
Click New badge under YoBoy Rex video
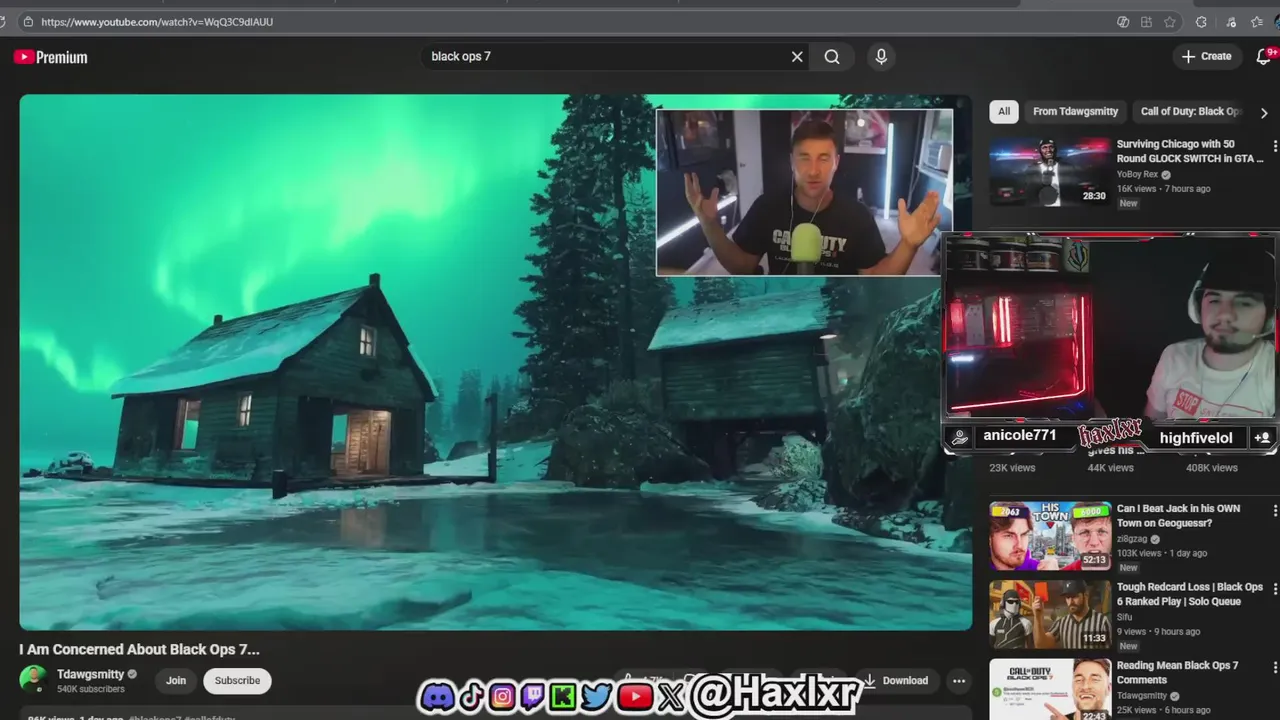tap(1128, 203)
